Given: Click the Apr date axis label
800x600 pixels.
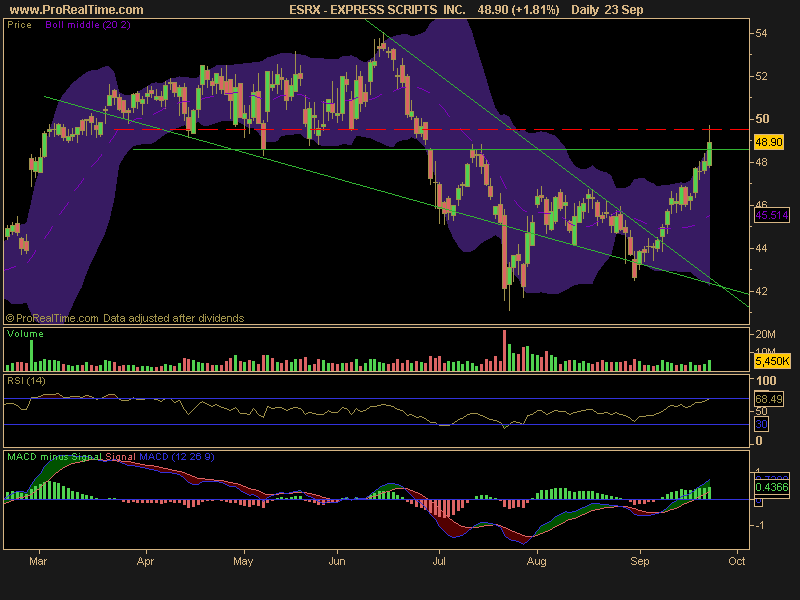Looking at the screenshot, I should click(x=145, y=562).
